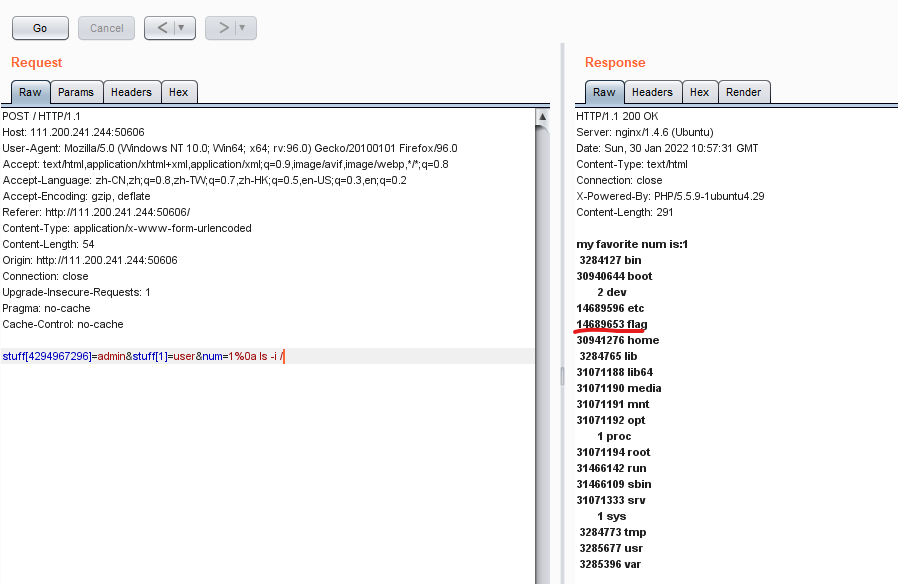This screenshot has height=584, width=898.
Task: Click the request pane vertical scrollbar track
Action: pos(542,355)
